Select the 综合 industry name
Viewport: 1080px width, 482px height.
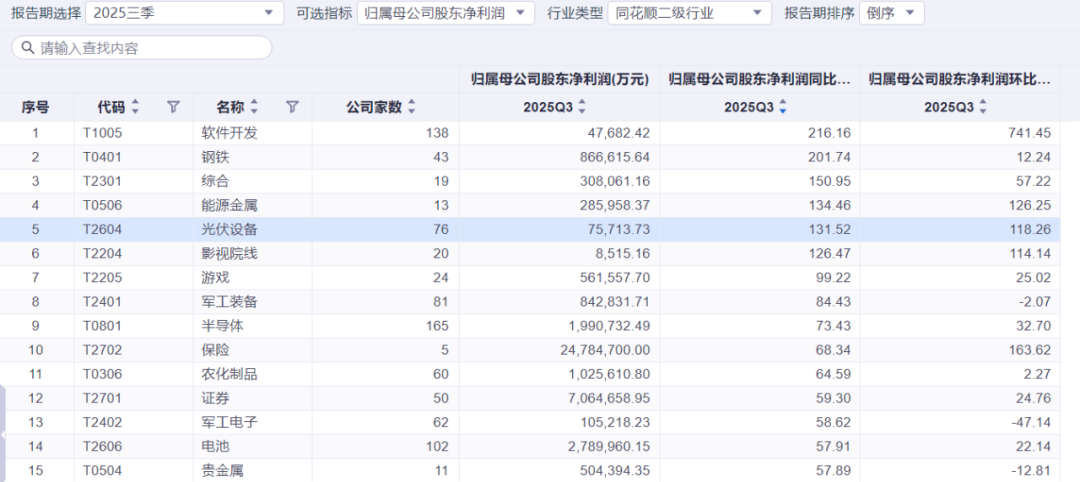[216, 181]
